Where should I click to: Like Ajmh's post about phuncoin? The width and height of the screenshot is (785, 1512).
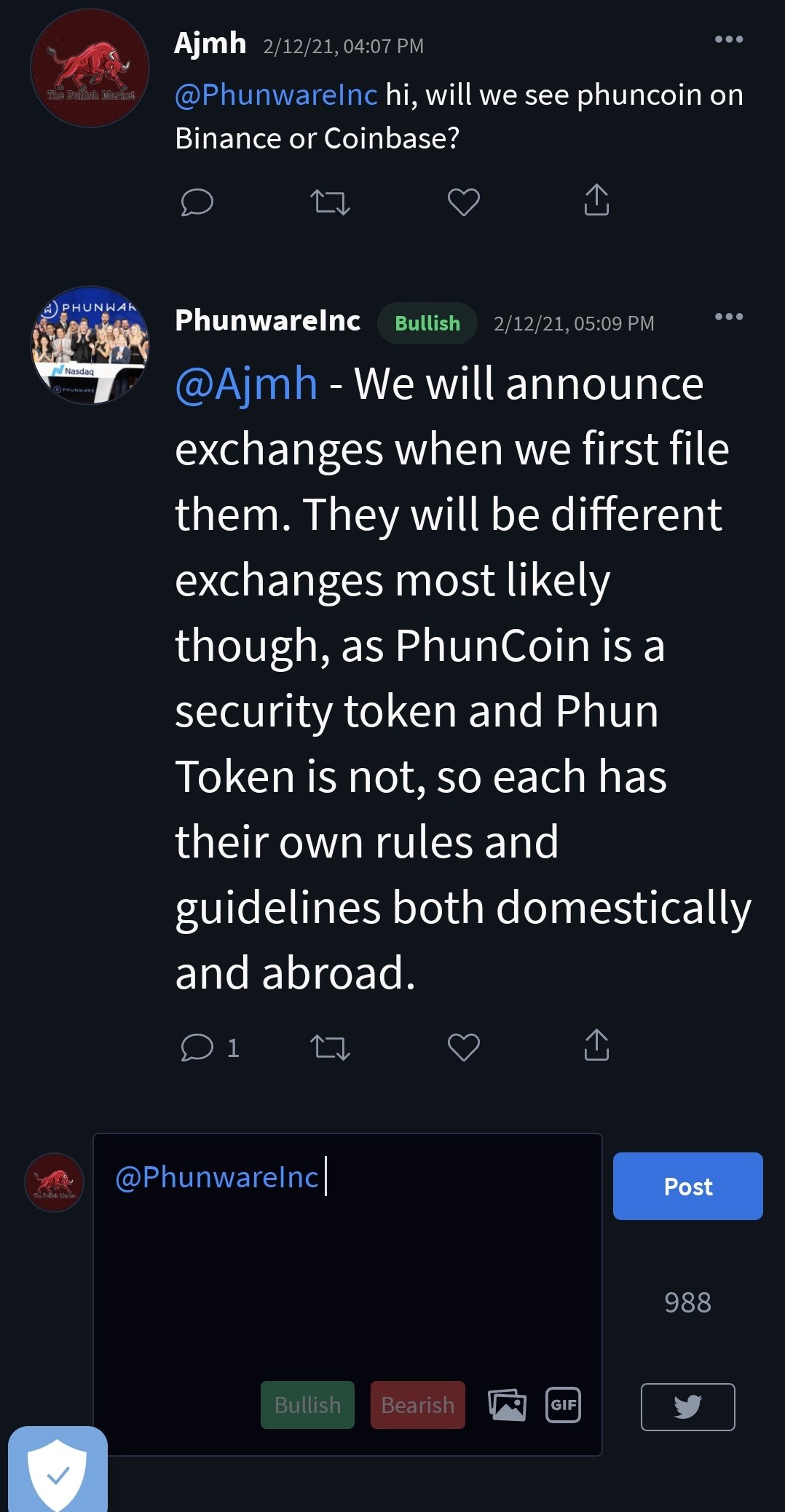[x=463, y=202]
